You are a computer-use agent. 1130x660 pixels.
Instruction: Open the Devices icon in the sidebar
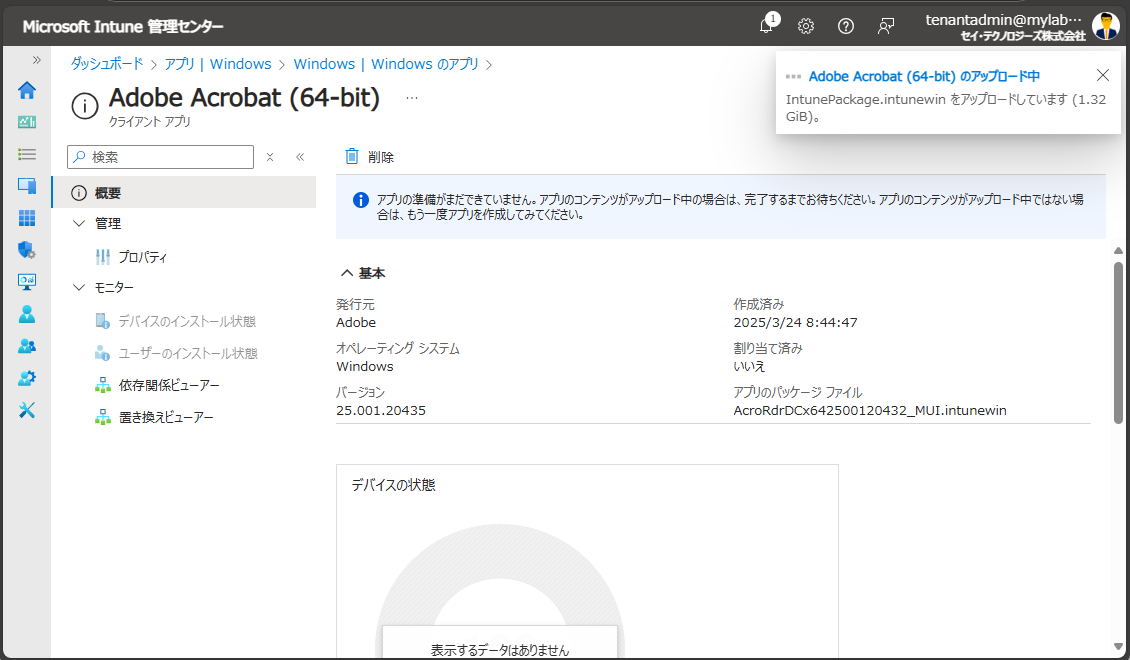click(27, 186)
